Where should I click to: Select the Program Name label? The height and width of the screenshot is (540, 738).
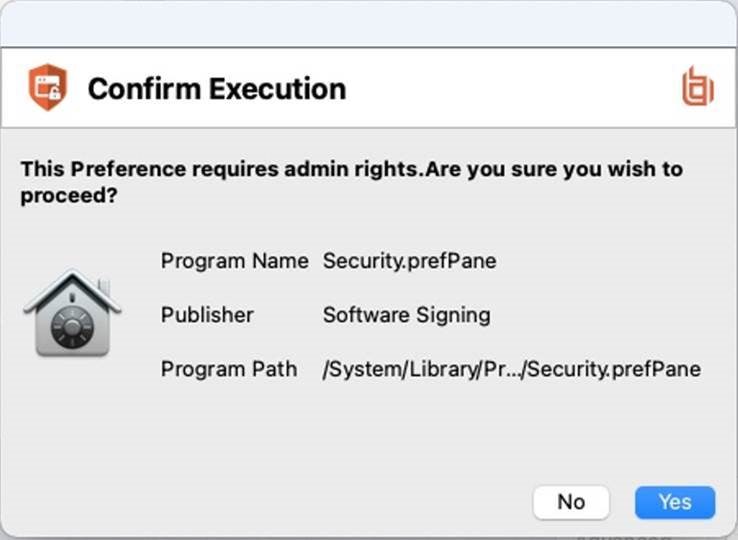click(x=234, y=261)
